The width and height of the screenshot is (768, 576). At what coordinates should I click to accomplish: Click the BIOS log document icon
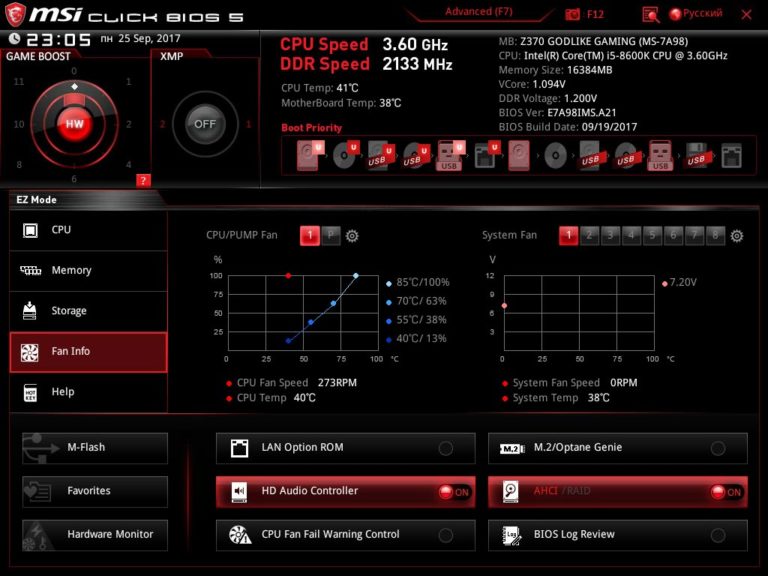(511, 535)
